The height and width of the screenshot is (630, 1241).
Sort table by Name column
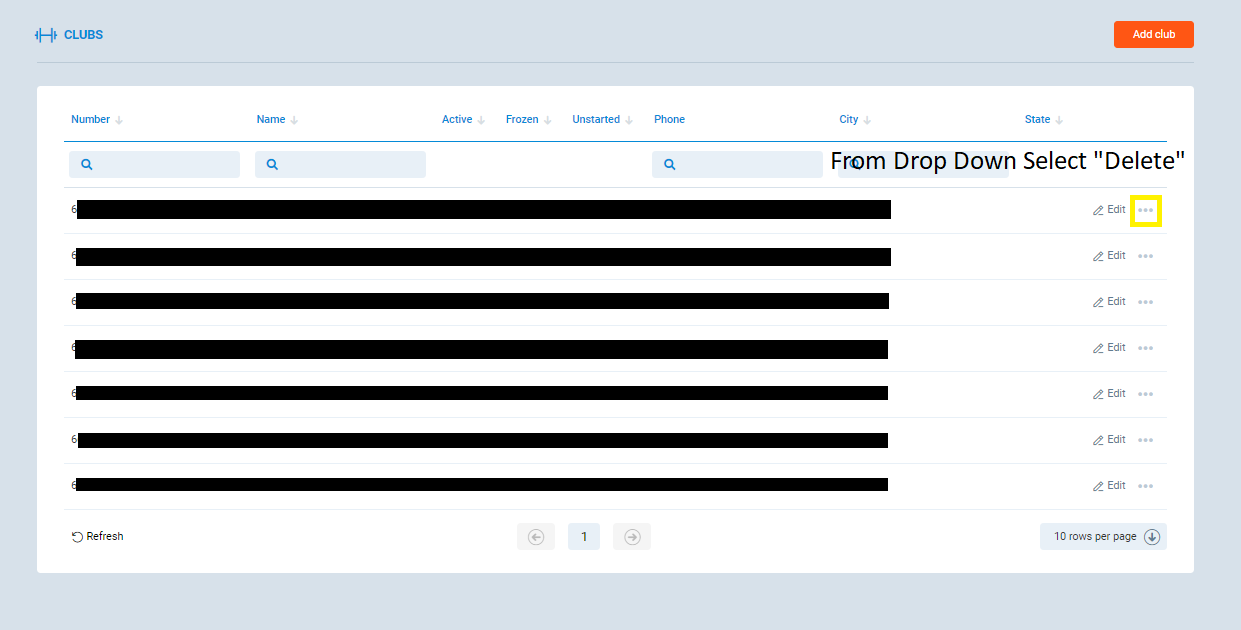click(x=271, y=119)
